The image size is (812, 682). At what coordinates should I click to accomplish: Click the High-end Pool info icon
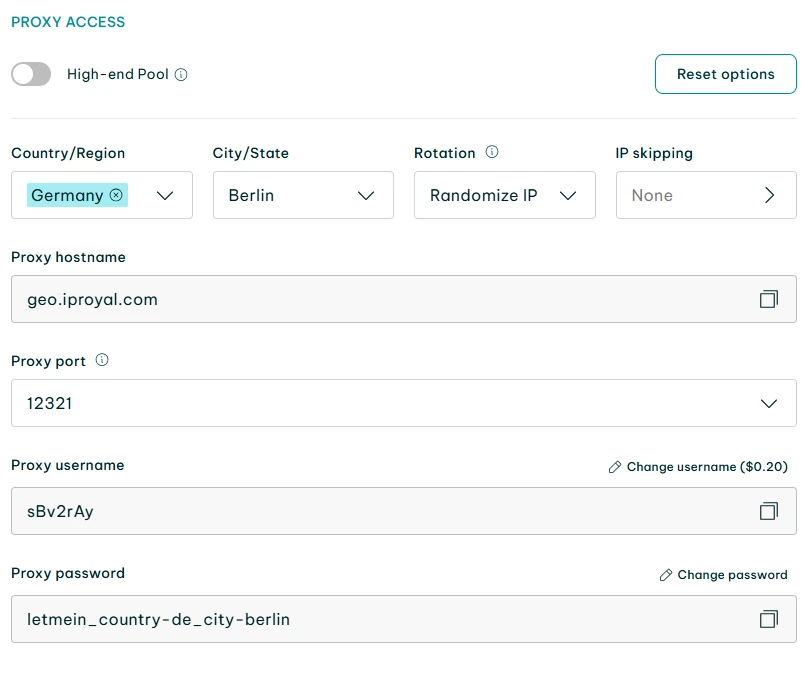tap(181, 74)
